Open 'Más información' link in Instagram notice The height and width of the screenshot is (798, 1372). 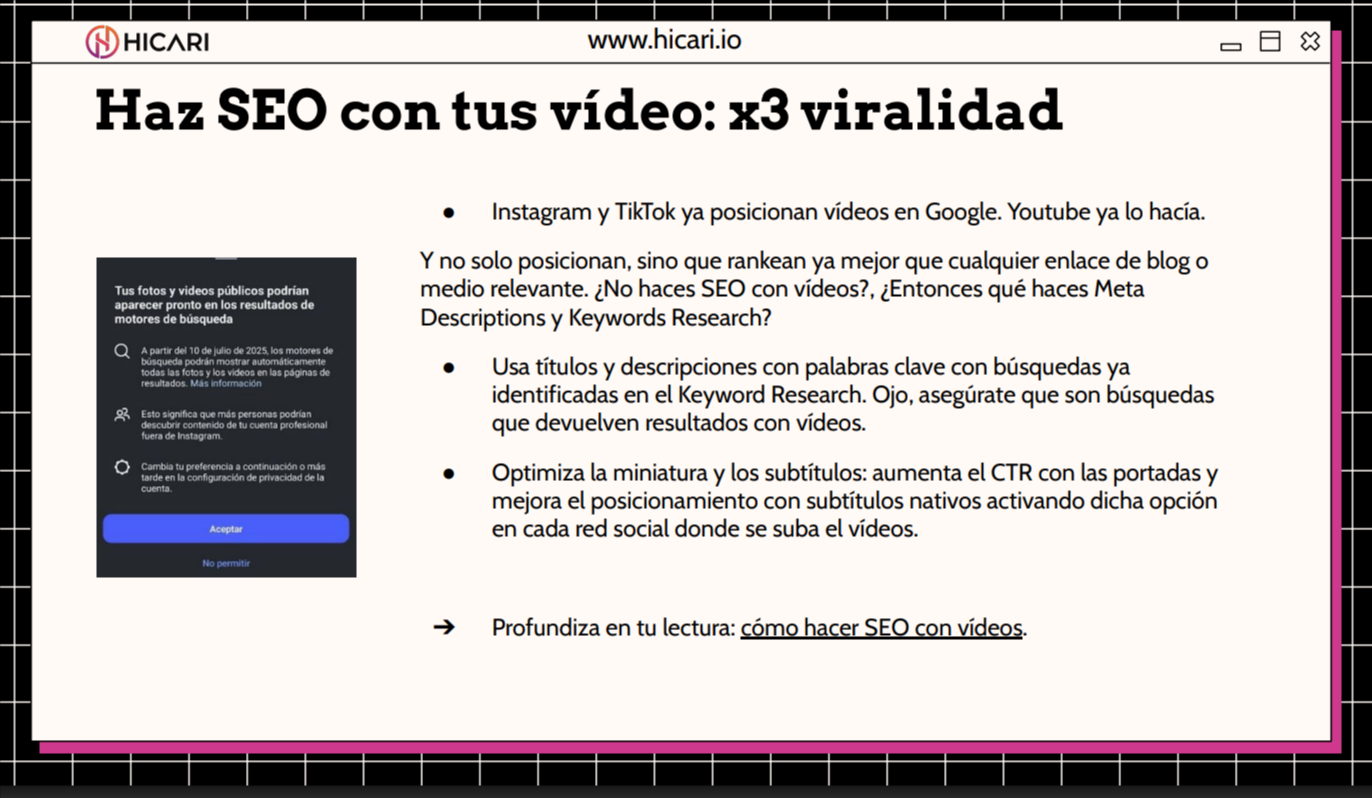(x=226, y=383)
